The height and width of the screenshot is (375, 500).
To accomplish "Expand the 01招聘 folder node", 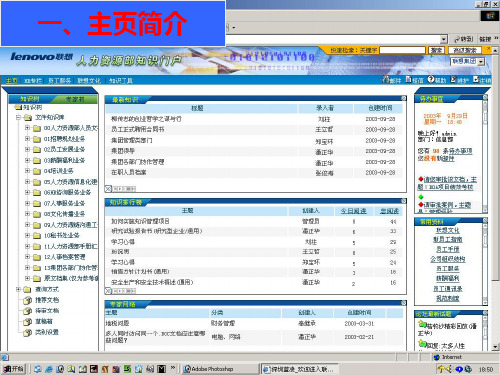I will click(x=27, y=139).
